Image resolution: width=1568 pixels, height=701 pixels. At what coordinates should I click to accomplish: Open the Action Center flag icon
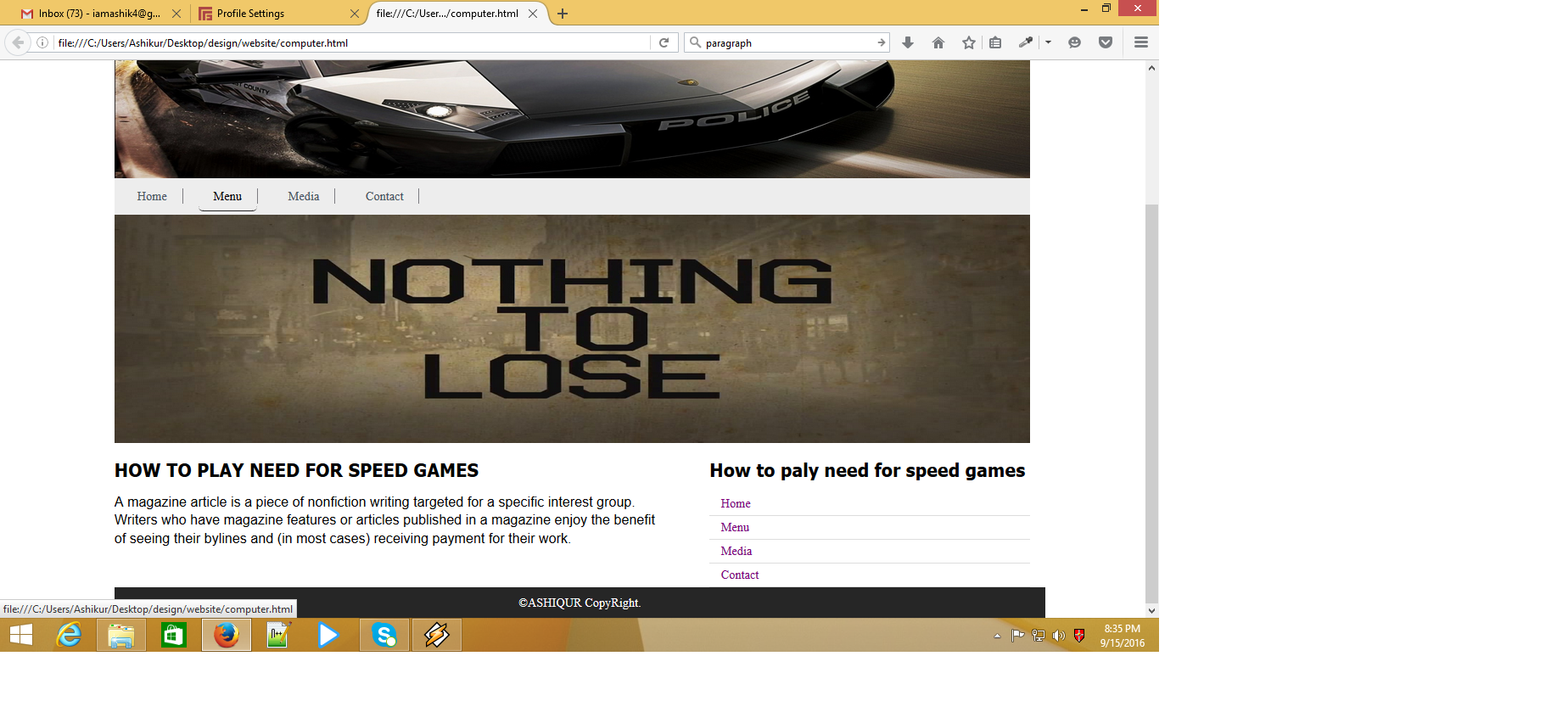1017,636
